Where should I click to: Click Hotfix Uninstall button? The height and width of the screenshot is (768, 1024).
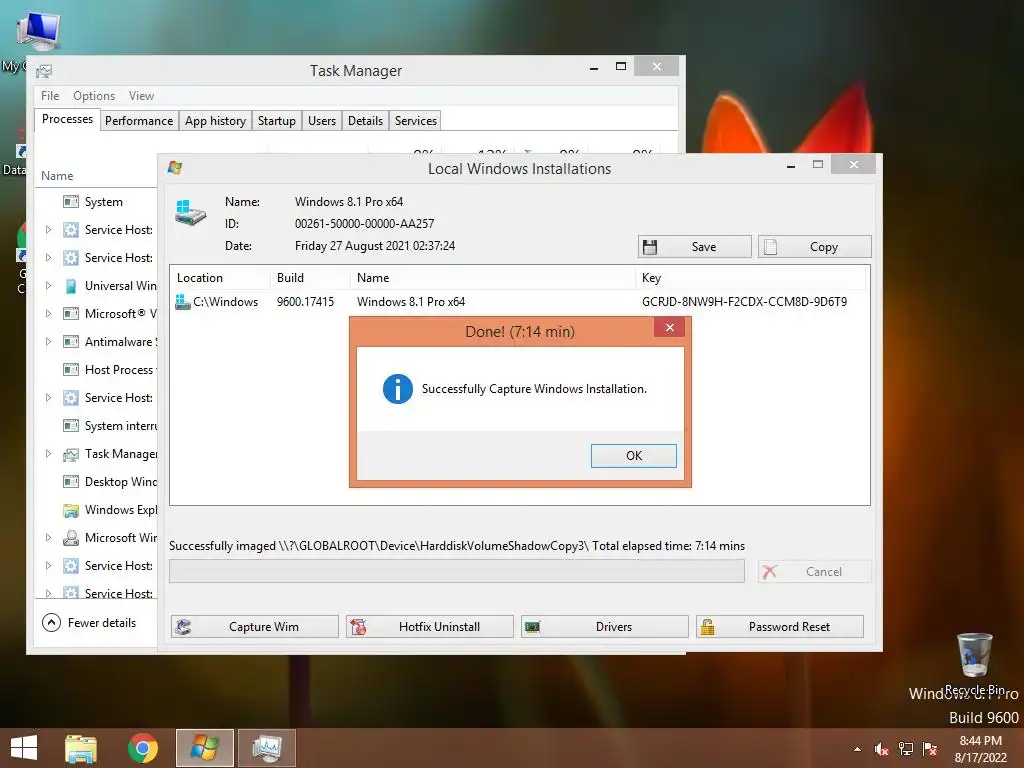[430, 626]
